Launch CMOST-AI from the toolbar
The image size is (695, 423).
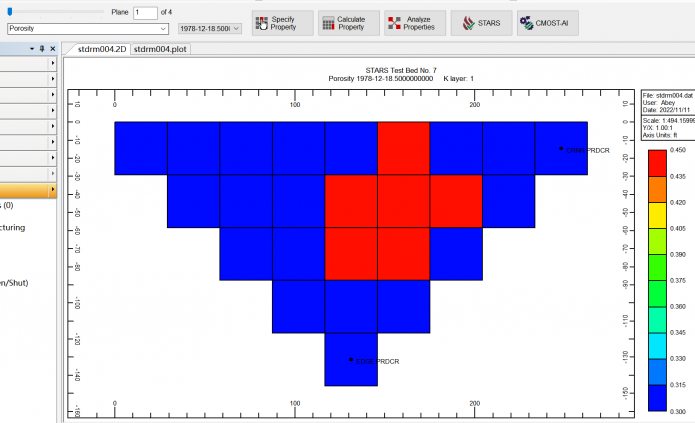point(547,23)
